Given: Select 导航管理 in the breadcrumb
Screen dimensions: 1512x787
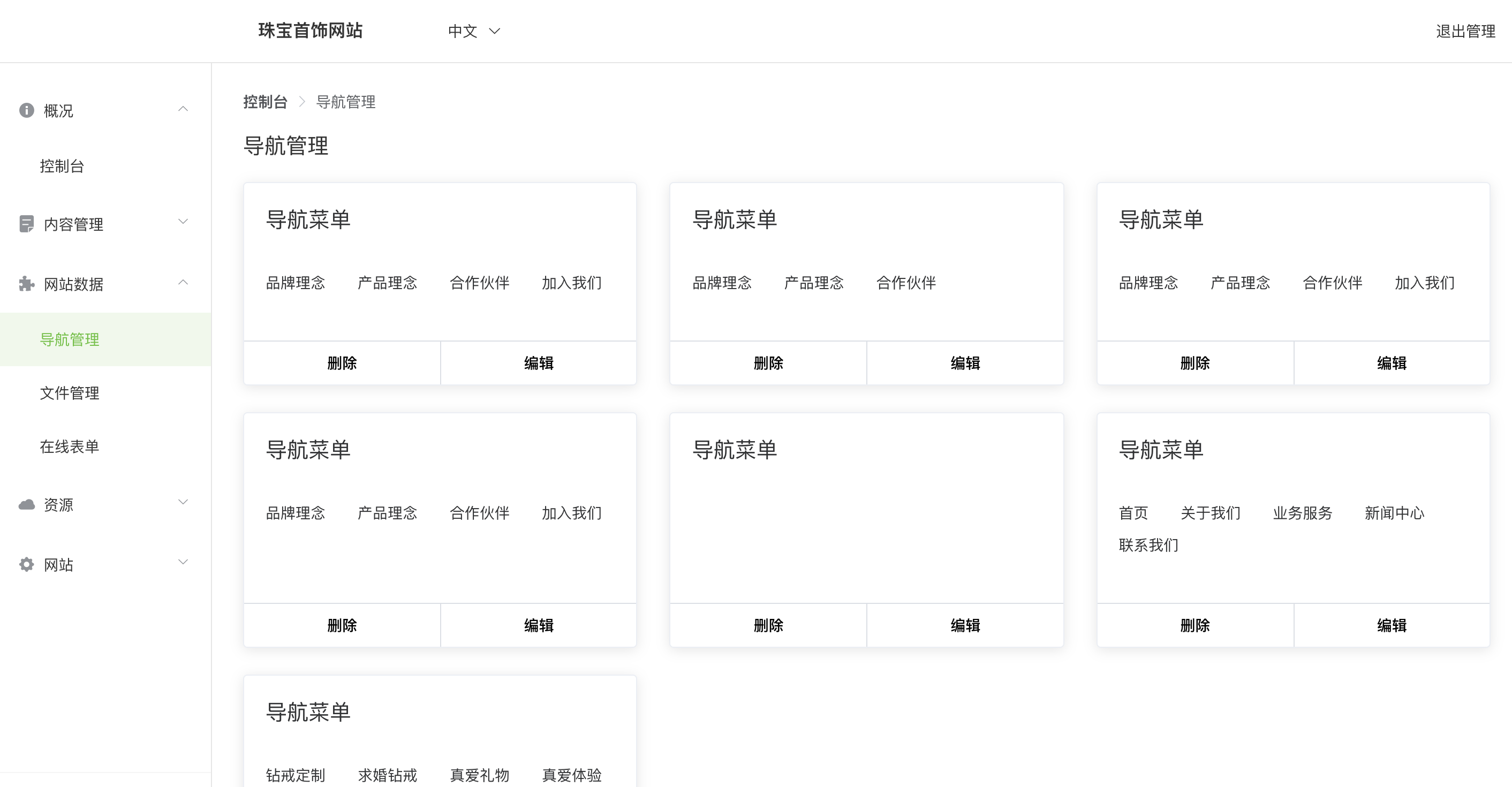Looking at the screenshot, I should [x=346, y=102].
